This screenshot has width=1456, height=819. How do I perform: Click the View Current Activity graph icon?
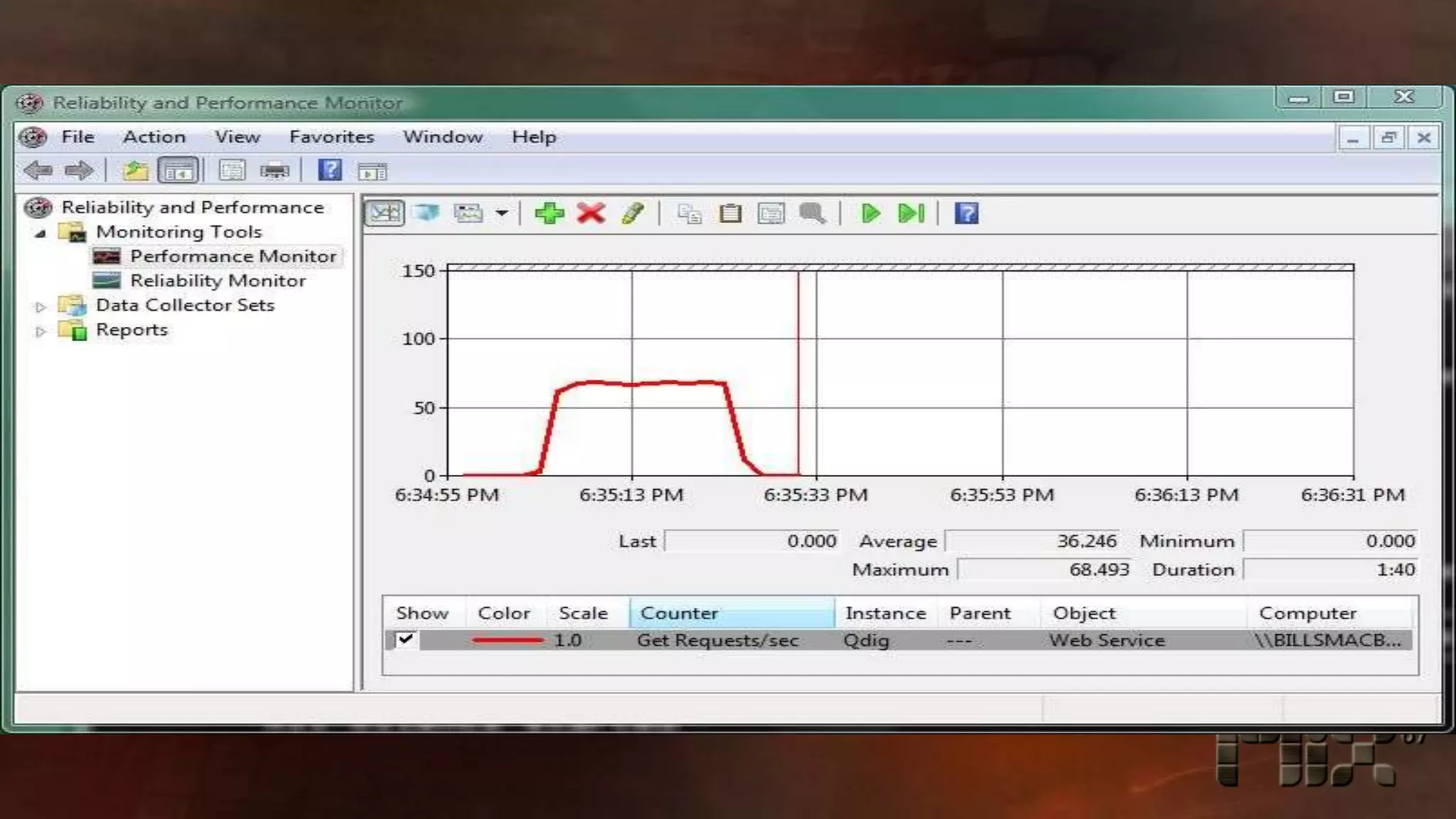coord(385,213)
